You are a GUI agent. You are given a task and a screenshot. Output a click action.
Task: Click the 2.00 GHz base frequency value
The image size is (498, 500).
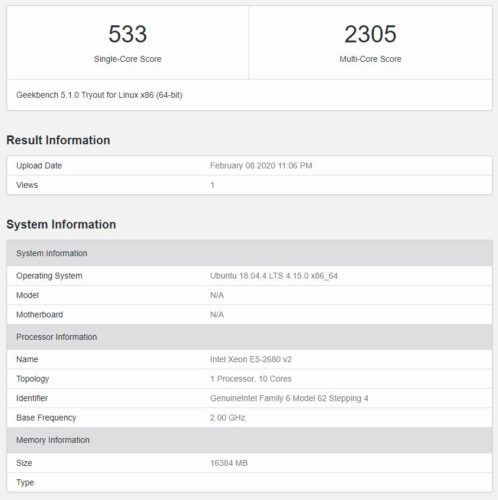click(x=228, y=418)
